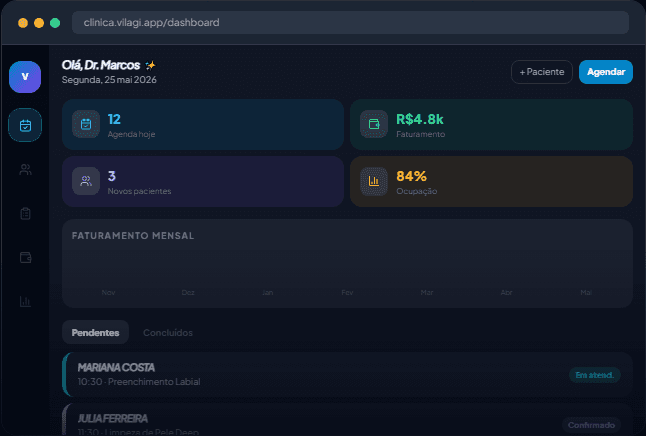
Task: Click the purple V logo avatar
Action: click(x=25, y=77)
